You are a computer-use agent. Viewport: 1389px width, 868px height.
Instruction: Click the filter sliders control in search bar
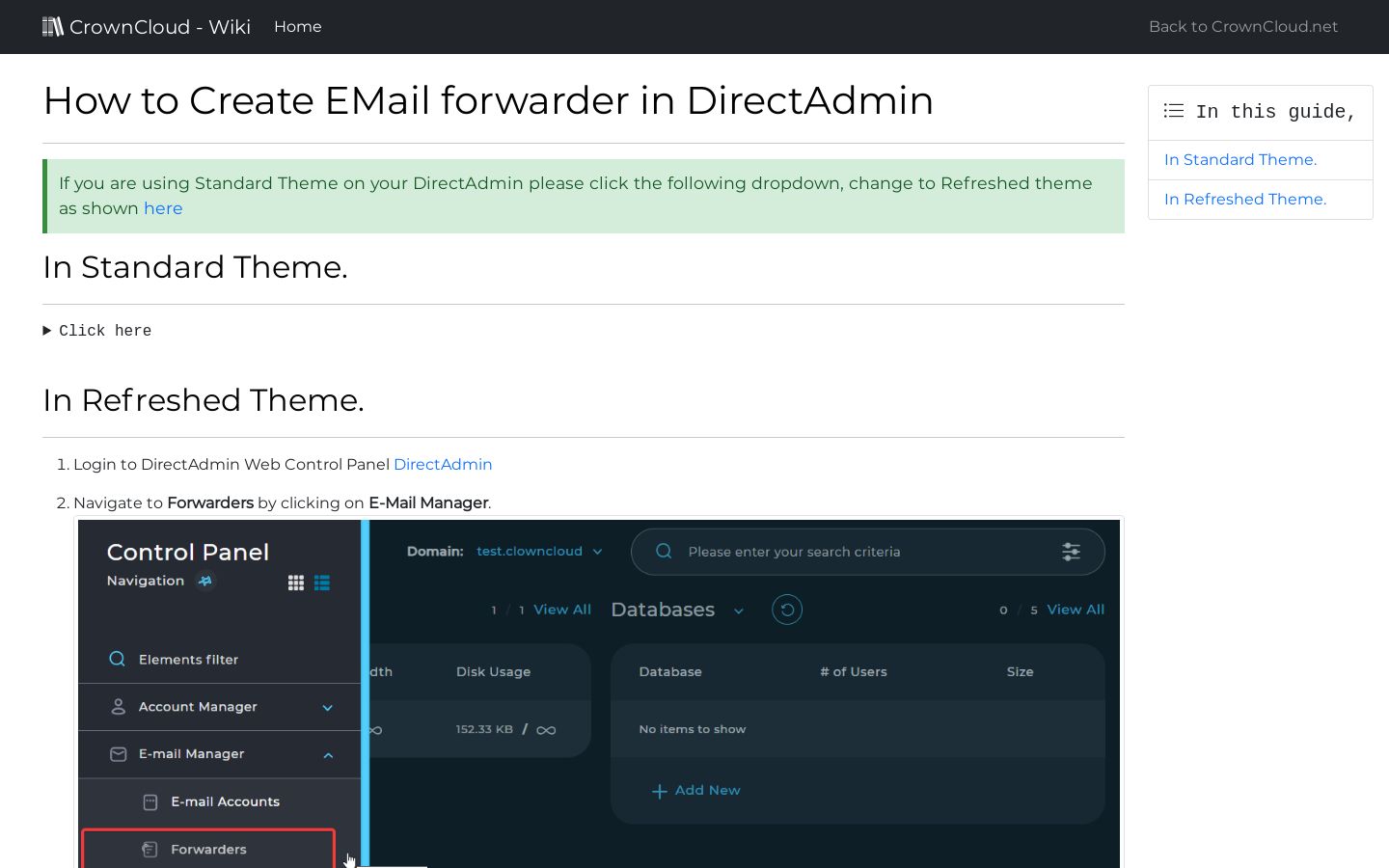pos(1071,551)
